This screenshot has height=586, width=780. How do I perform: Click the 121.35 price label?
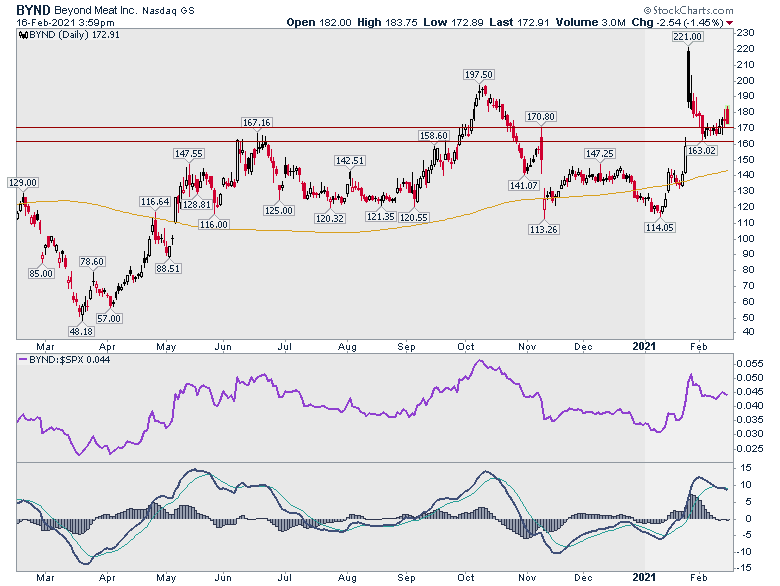point(381,216)
